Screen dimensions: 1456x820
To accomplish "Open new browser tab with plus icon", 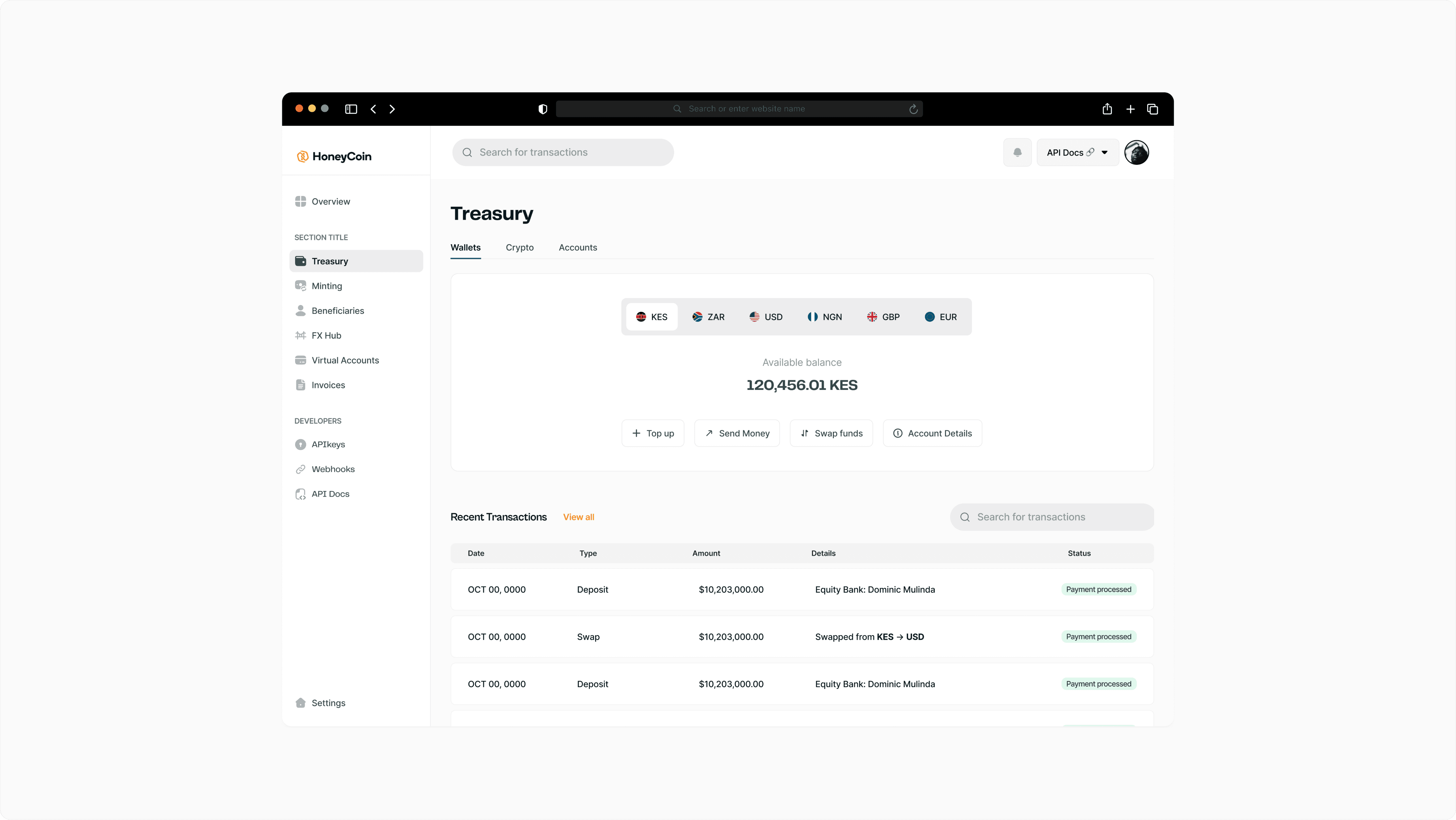I will pyautogui.click(x=1130, y=109).
